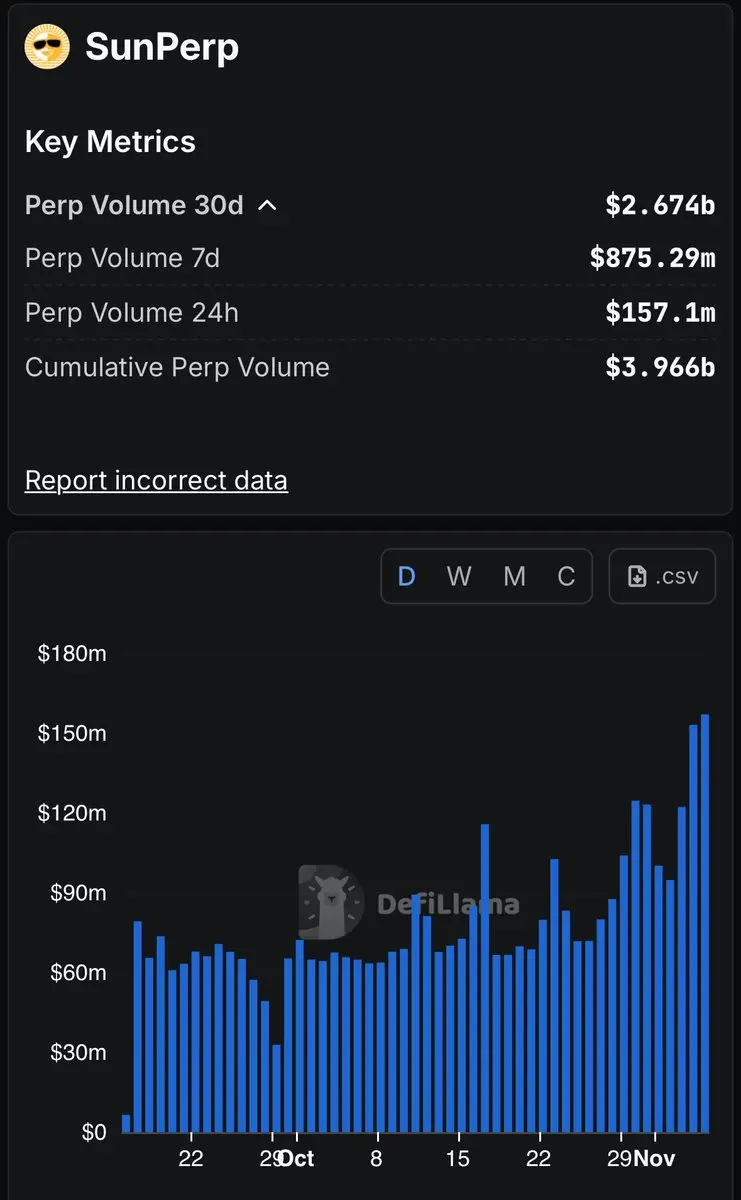Click the Nov label on x-axis
This screenshot has height=1200, width=741.
(656, 1158)
